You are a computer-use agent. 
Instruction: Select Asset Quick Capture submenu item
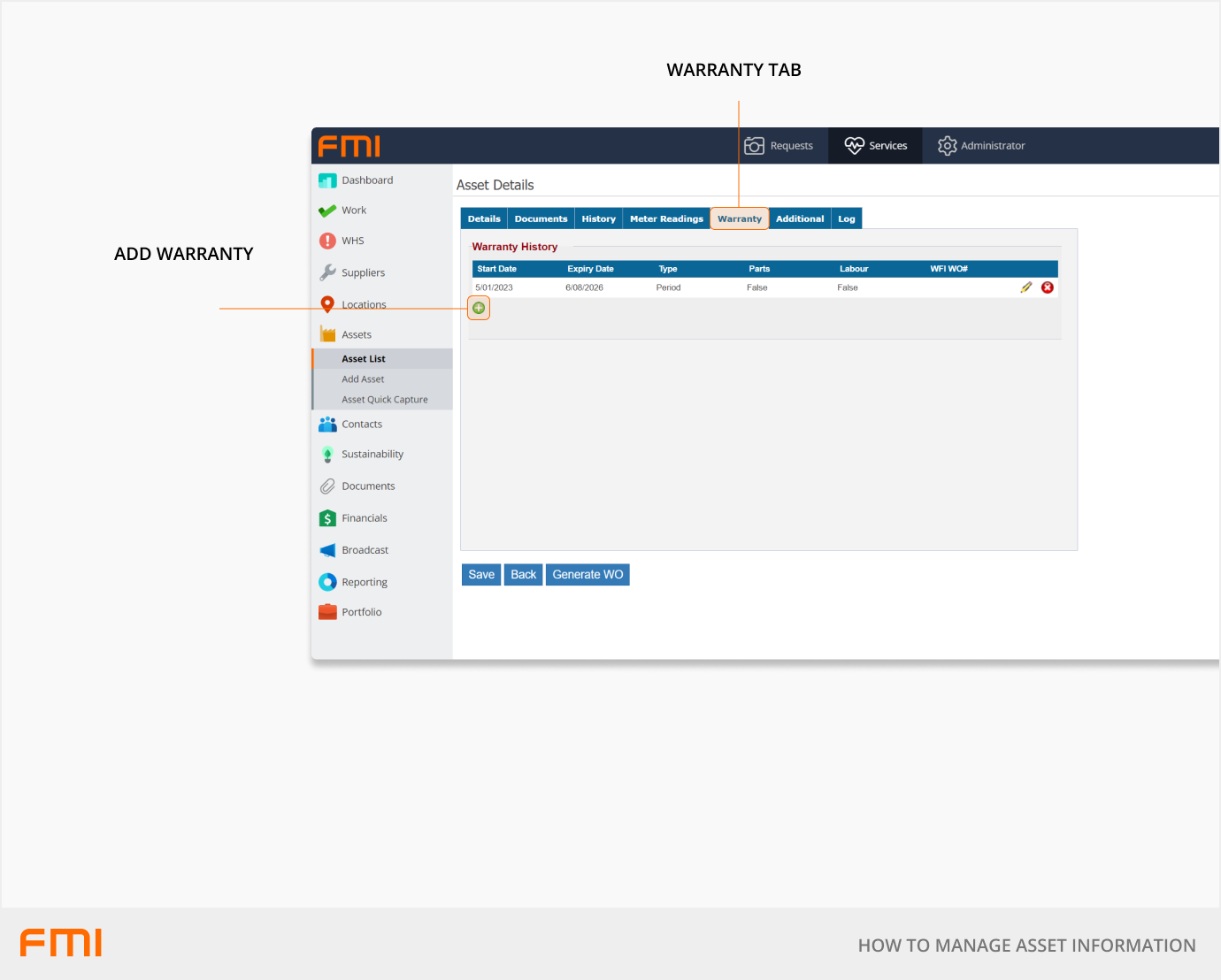(384, 400)
